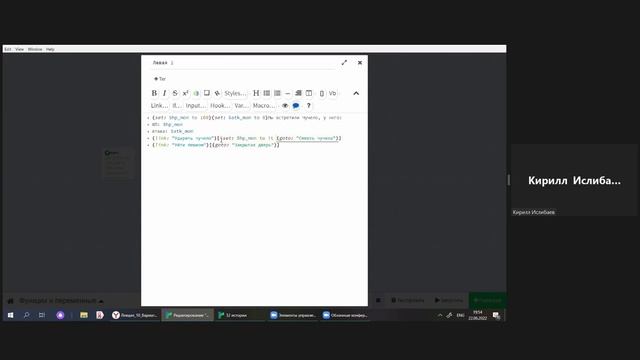Switch to the Twine editing window
The image size is (640, 360).
pyautogui.click(x=187, y=315)
